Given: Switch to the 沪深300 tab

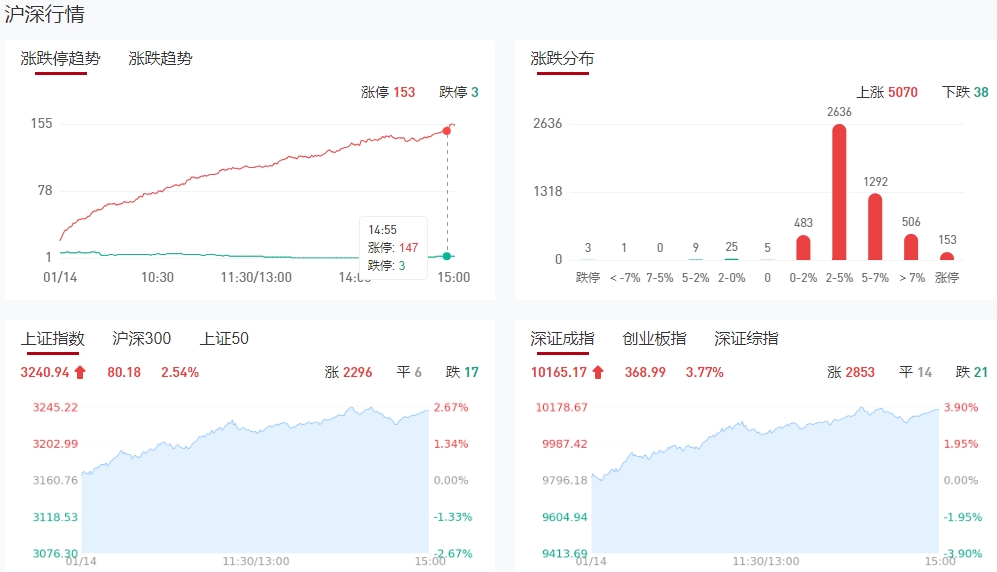Looking at the screenshot, I should [141, 338].
